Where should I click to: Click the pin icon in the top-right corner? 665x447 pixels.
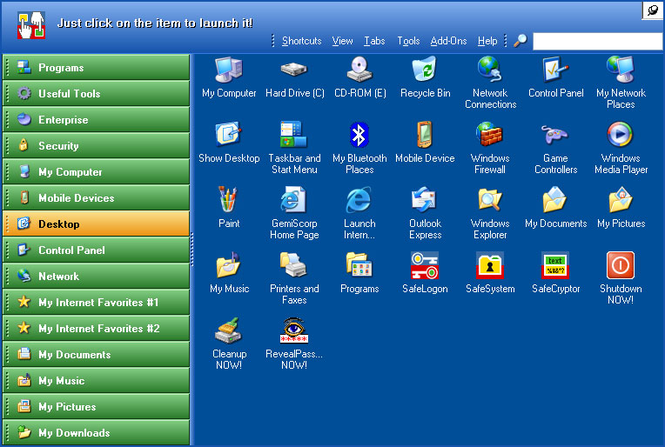pos(653,10)
